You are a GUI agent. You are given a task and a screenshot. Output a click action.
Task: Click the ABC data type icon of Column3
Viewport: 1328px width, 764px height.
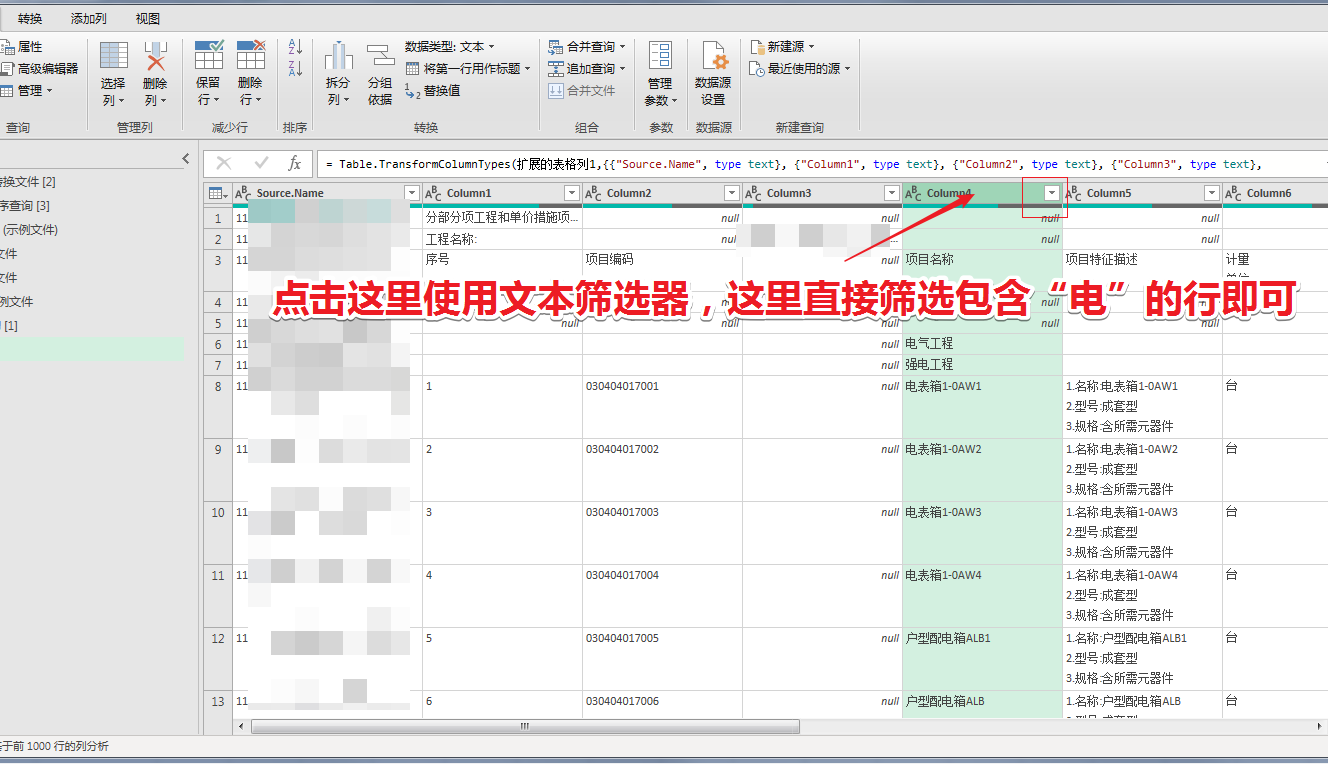point(754,193)
